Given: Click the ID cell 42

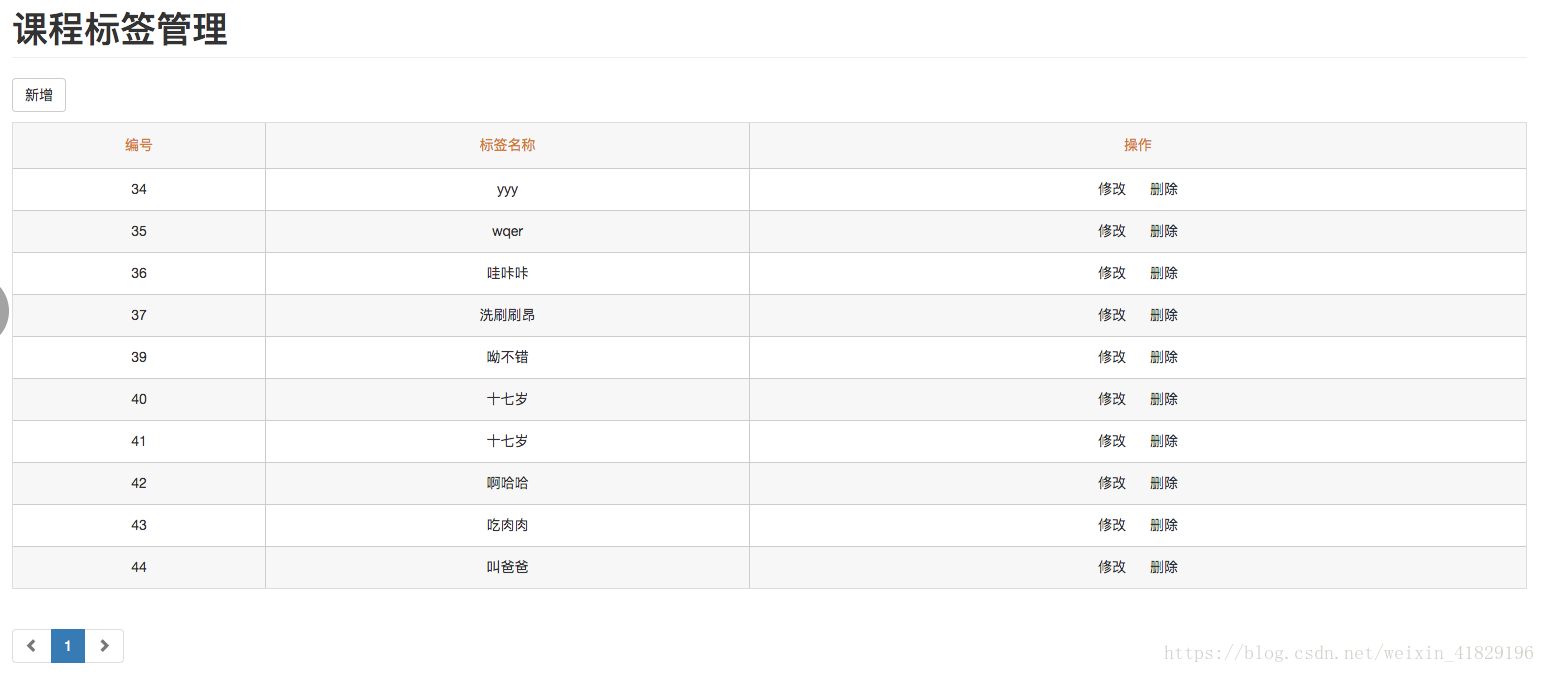Looking at the screenshot, I should pos(139,483).
